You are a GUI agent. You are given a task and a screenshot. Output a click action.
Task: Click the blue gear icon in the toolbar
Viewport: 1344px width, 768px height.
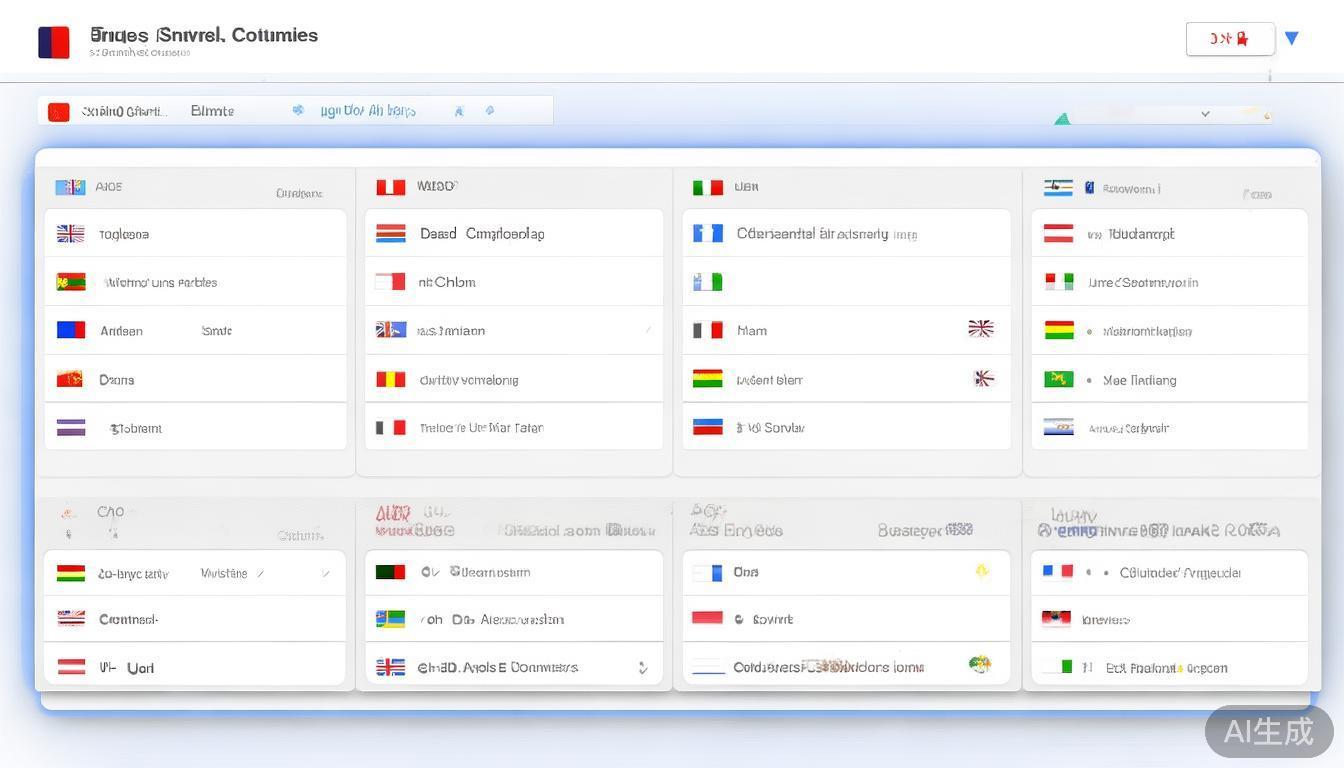298,110
